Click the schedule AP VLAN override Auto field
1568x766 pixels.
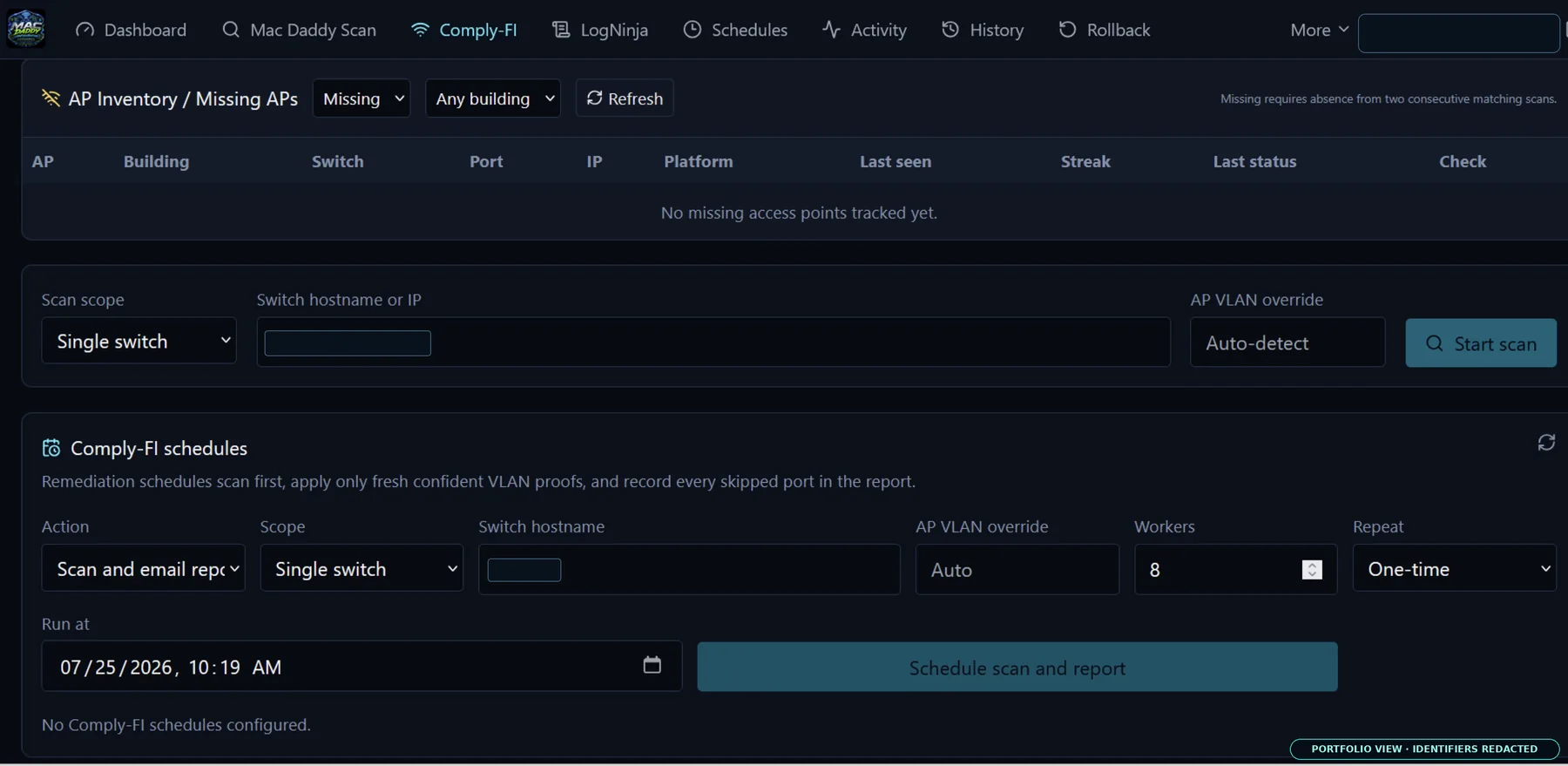[x=1017, y=569]
